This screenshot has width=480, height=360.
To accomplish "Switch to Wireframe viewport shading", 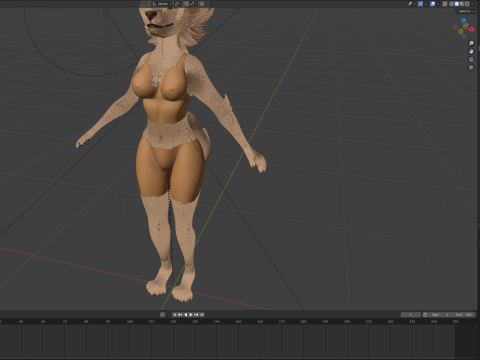I will pyautogui.click(x=451, y=4).
